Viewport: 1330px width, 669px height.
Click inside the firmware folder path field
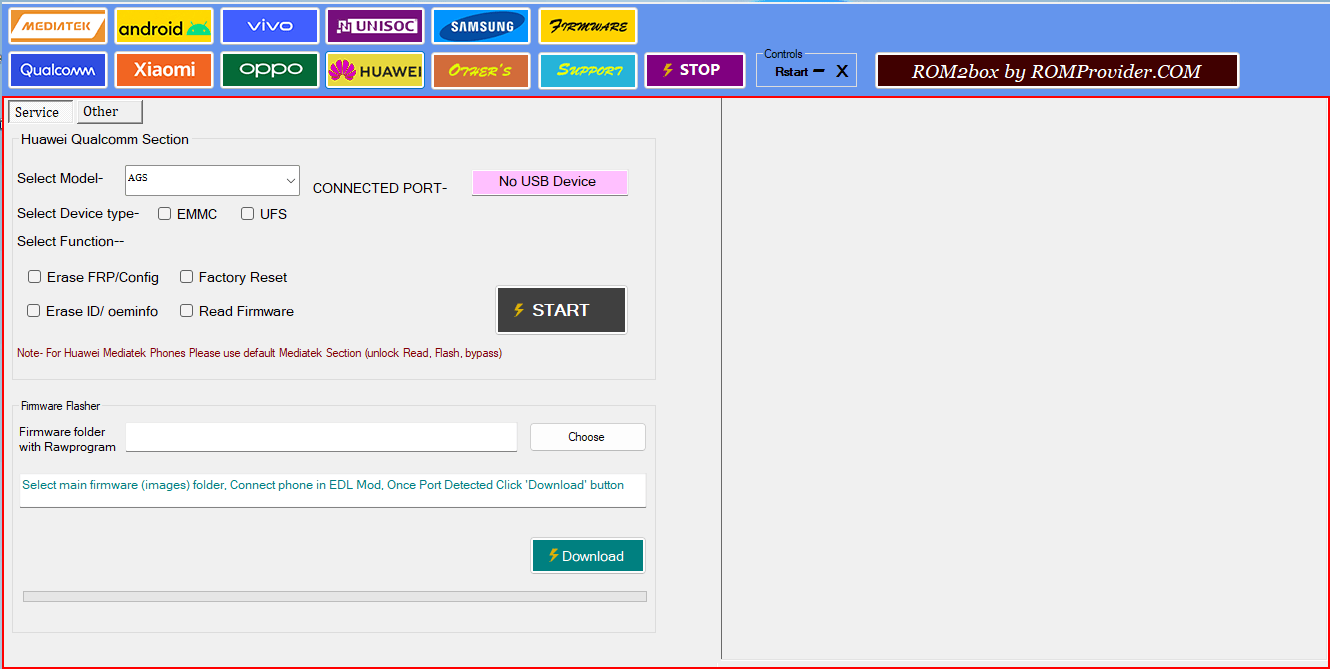(320, 437)
